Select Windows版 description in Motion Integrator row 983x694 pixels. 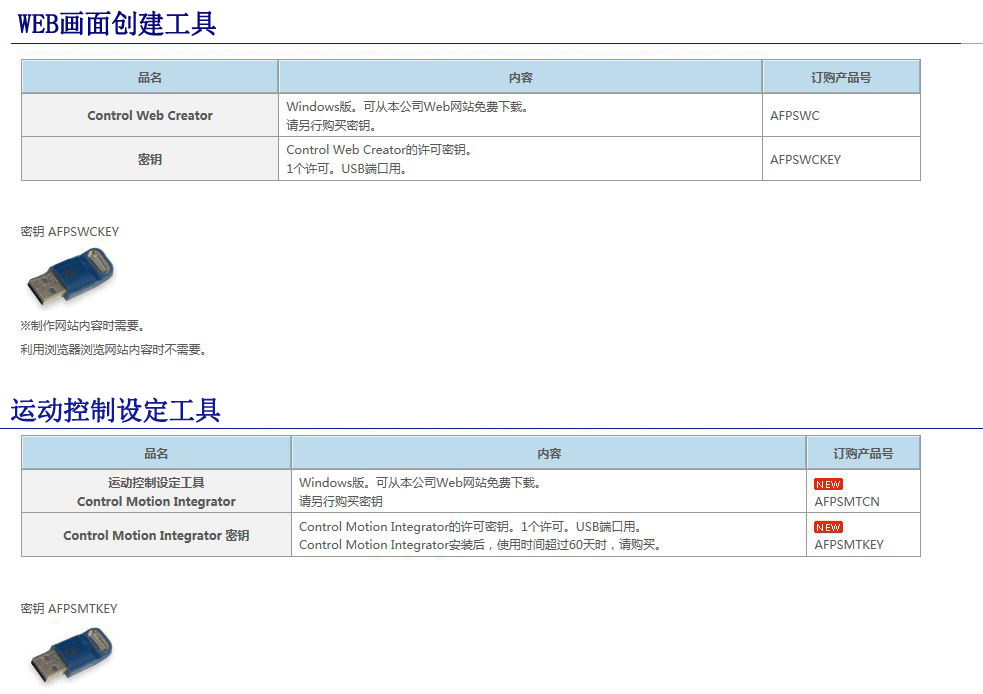420,483
